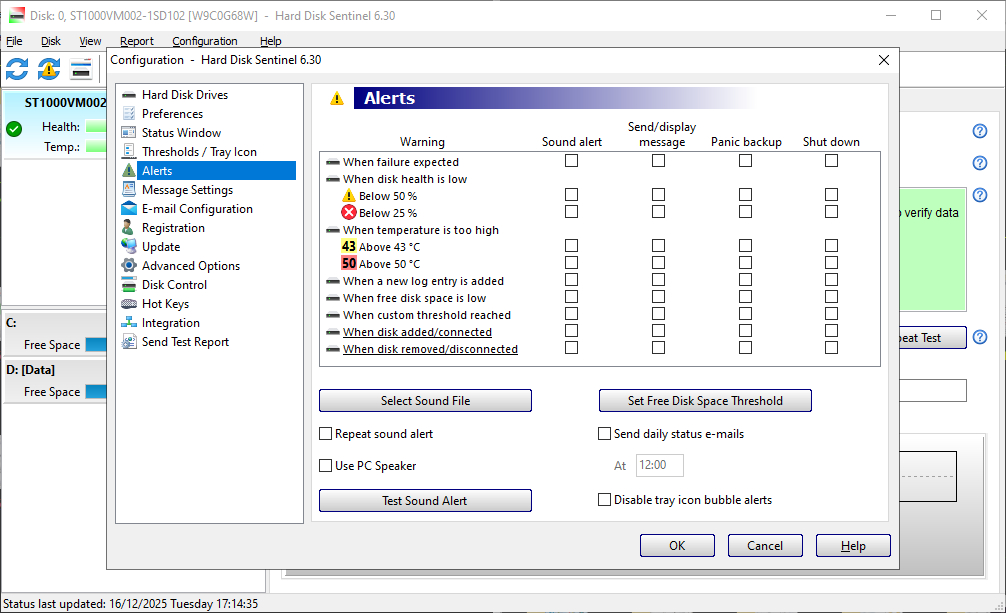Screen dimensions: 1006x613
Task: Enable Repeat sound alert checkbox
Action: 326,434
